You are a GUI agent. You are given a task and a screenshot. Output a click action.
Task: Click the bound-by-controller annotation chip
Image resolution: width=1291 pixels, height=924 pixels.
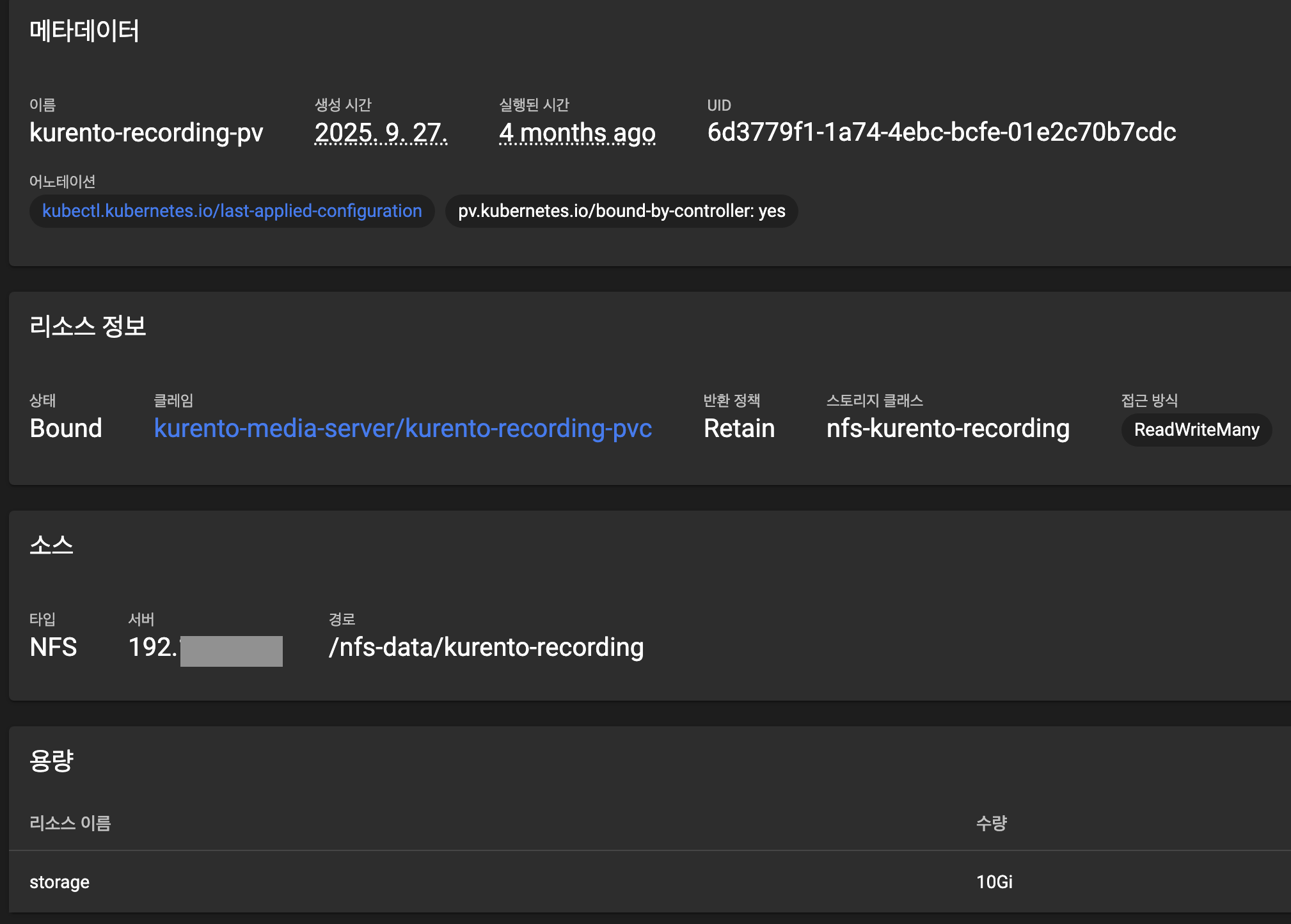(x=621, y=211)
